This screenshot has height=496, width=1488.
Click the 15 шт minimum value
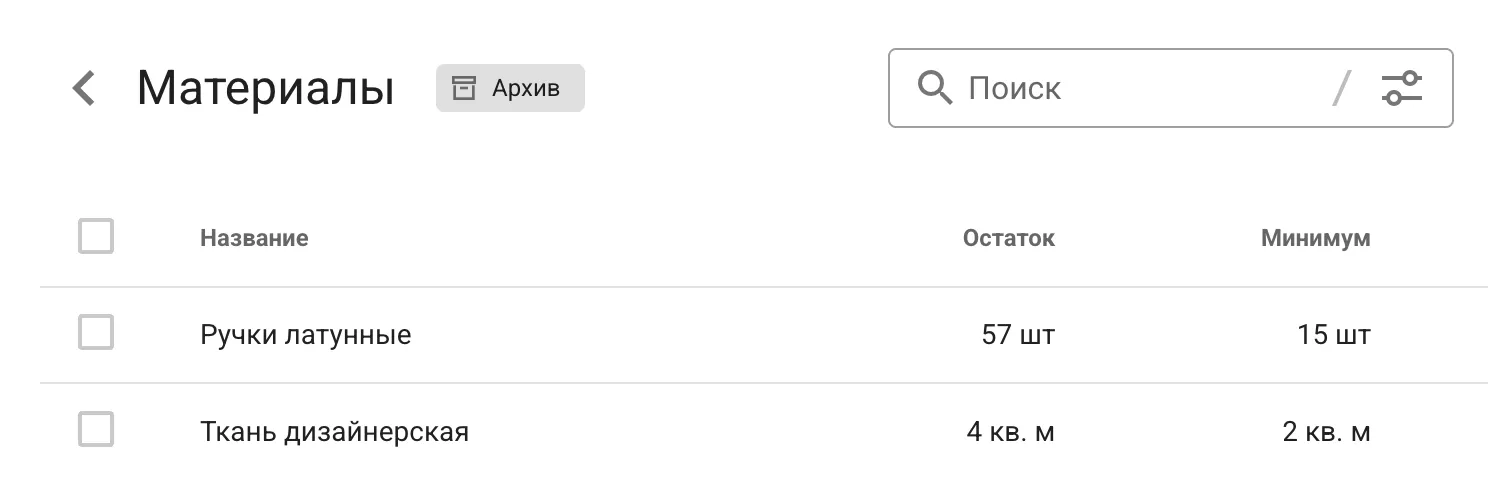pos(1333,334)
